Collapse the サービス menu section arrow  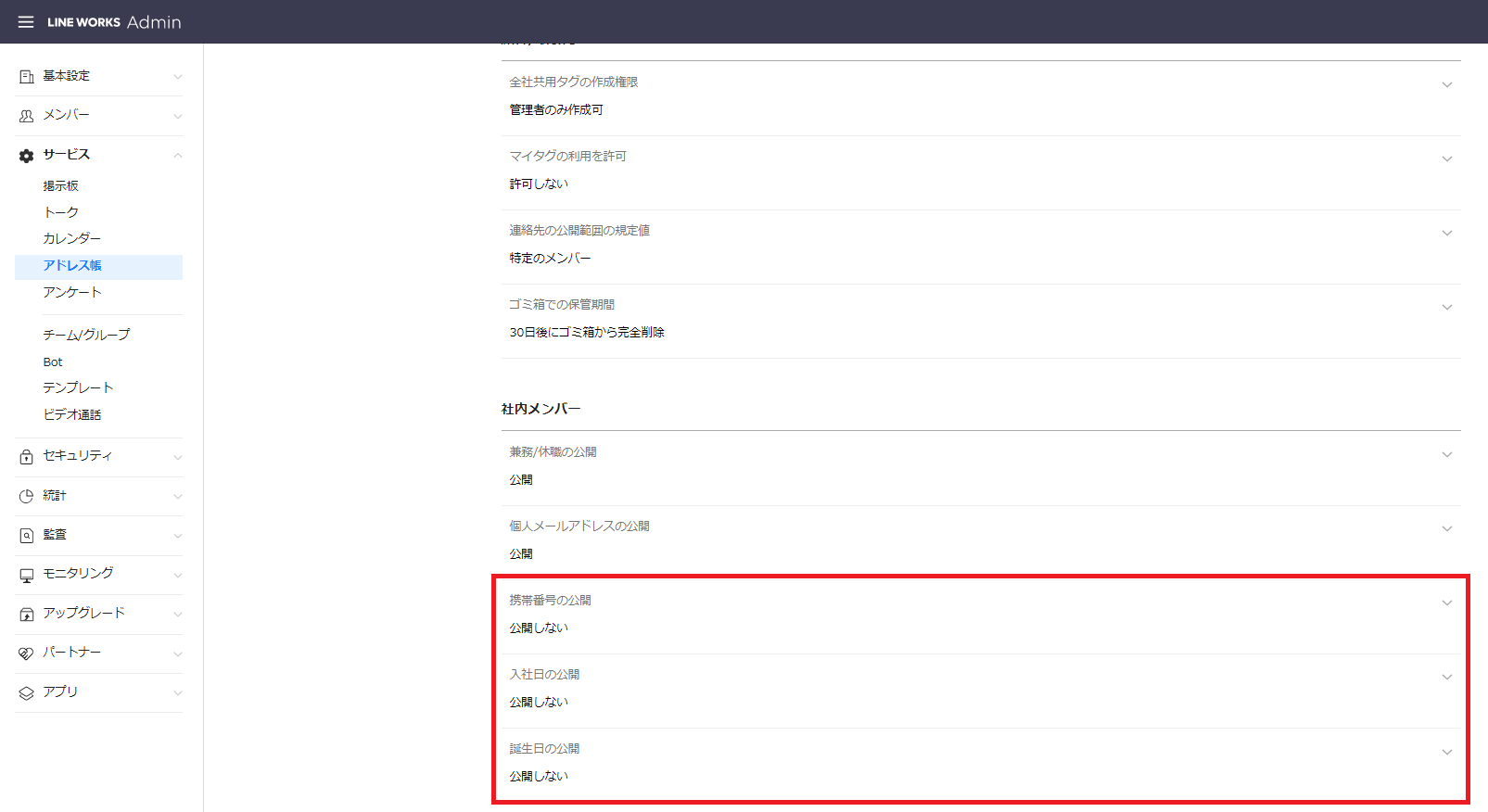[x=177, y=156]
